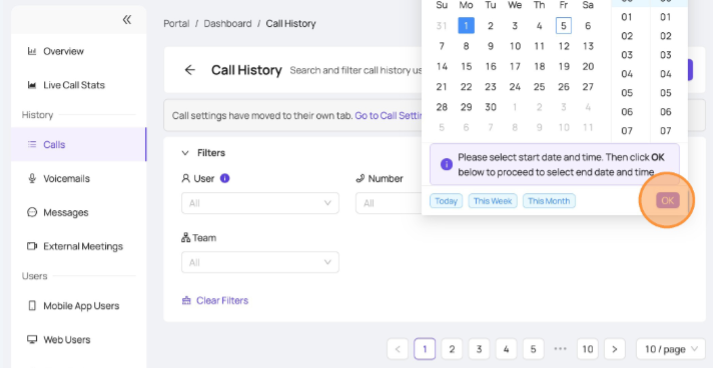Open the Voicemails microphone sidebar item
Viewport: 713px width, 368px height.
tap(79, 178)
